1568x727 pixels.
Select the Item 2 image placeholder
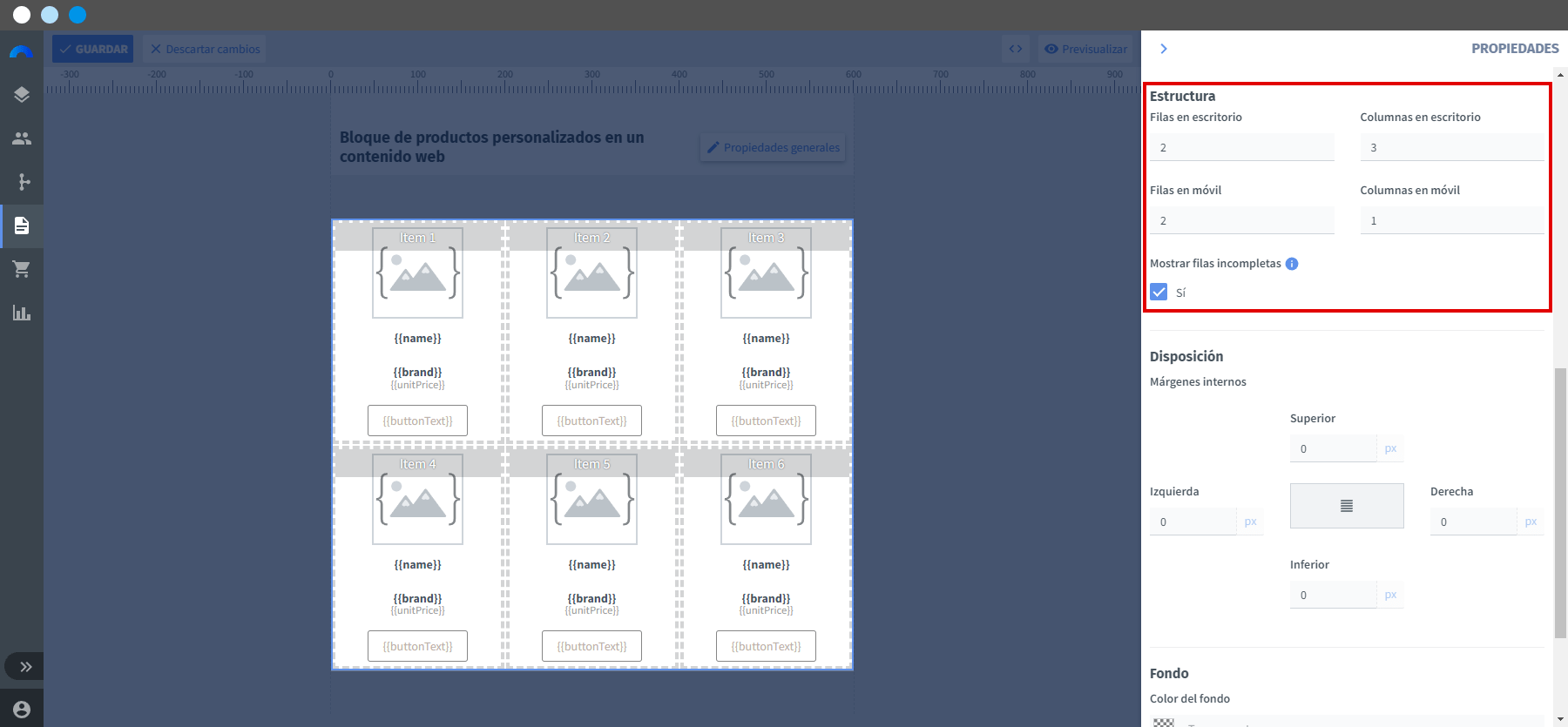[x=591, y=273]
